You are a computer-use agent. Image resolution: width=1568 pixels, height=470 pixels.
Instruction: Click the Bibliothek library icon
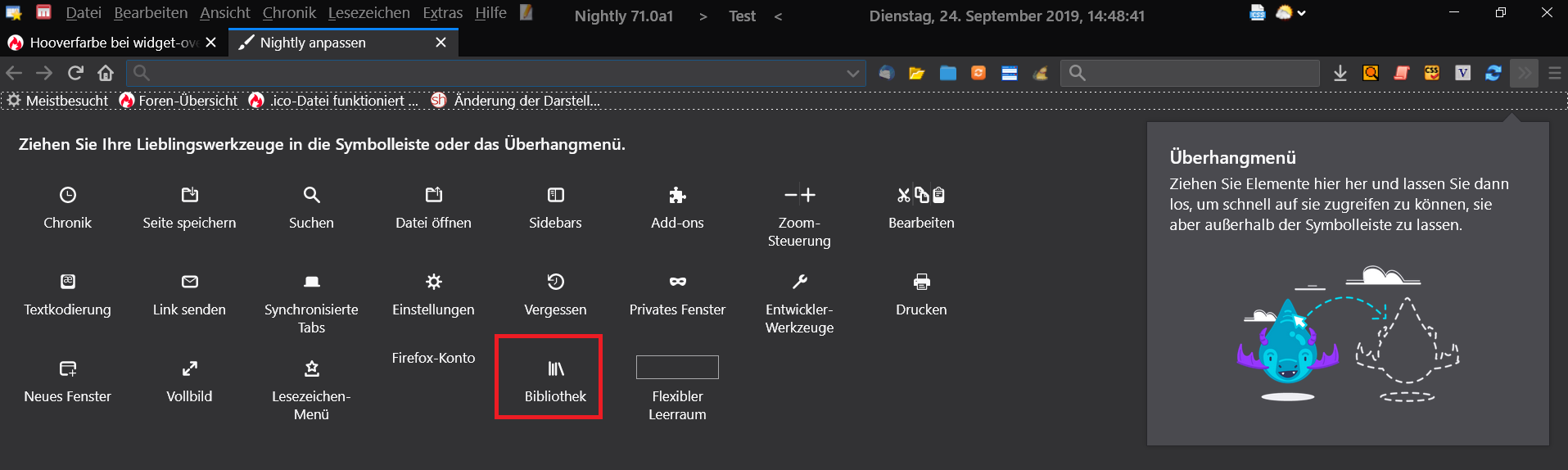pyautogui.click(x=556, y=369)
